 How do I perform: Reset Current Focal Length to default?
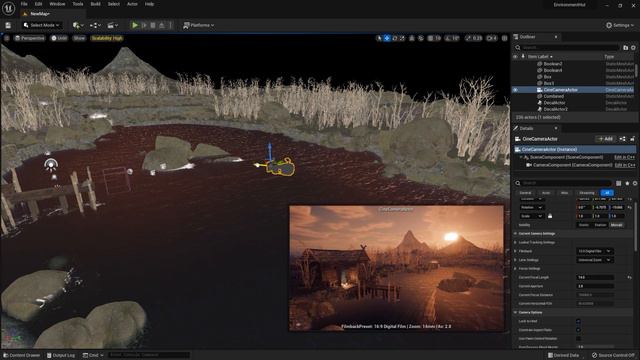click(x=630, y=278)
